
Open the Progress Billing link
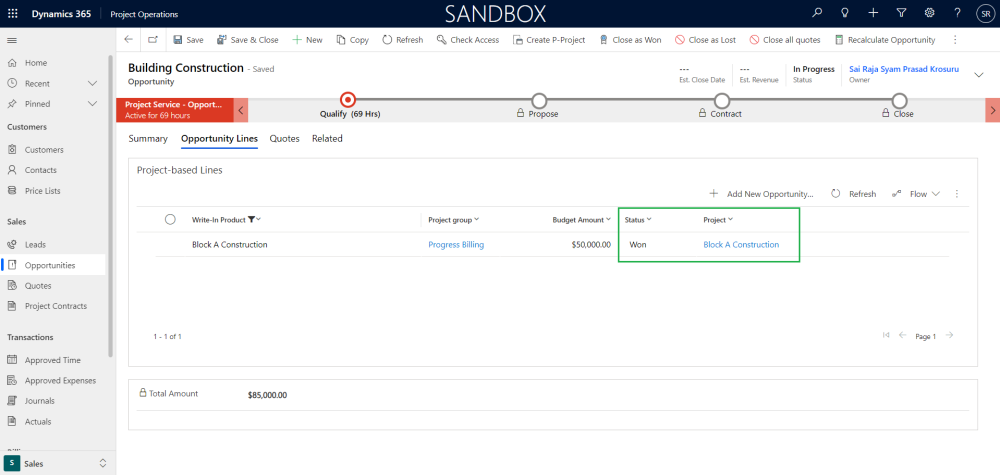(456, 244)
